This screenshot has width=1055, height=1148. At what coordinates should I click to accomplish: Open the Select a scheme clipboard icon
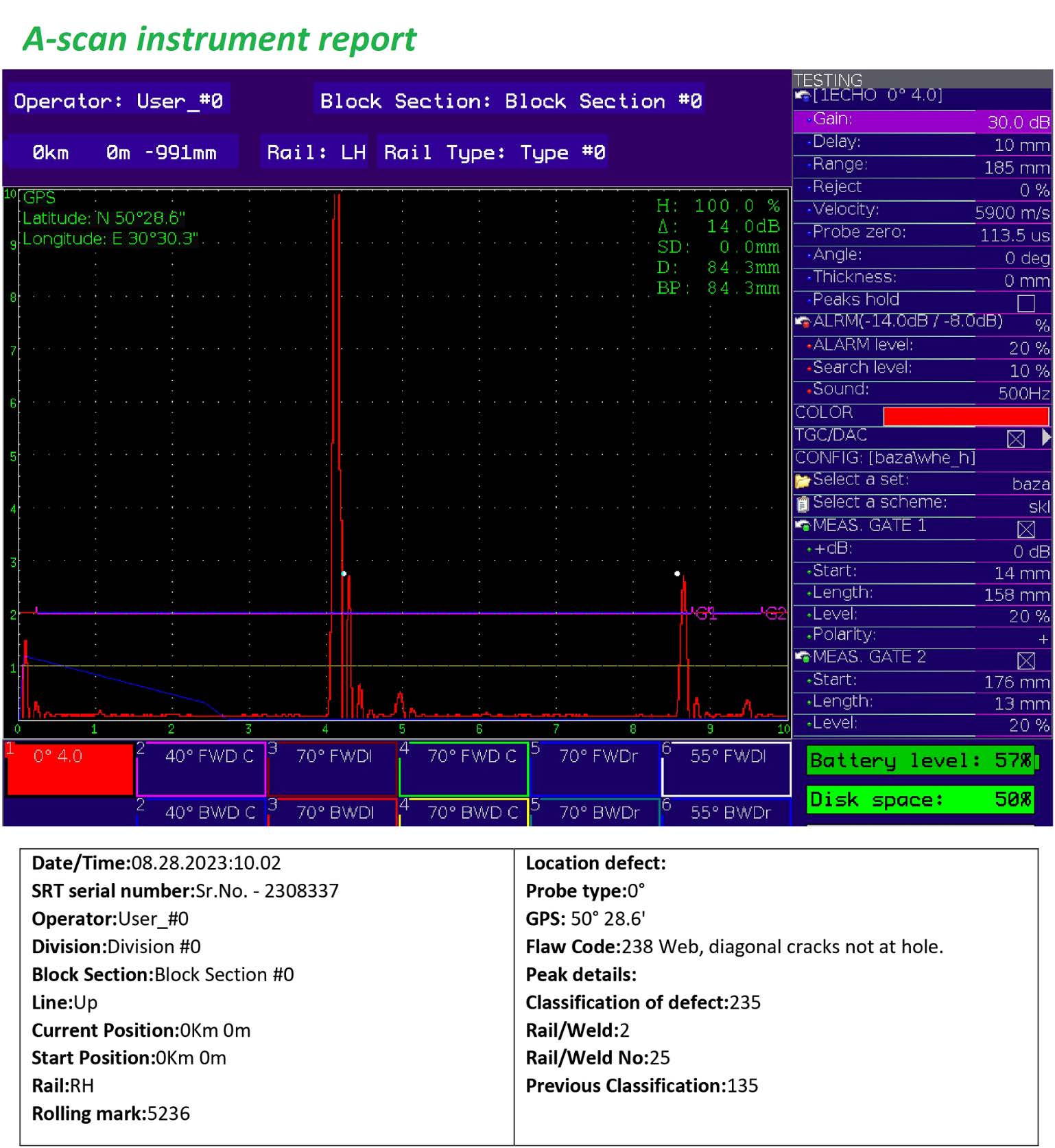click(803, 504)
